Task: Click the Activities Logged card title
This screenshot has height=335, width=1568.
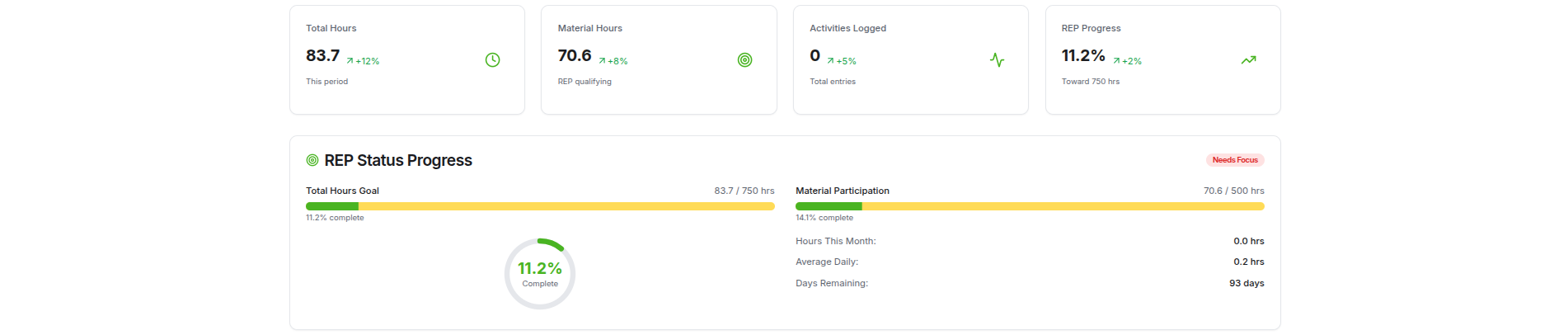Action: [x=848, y=28]
